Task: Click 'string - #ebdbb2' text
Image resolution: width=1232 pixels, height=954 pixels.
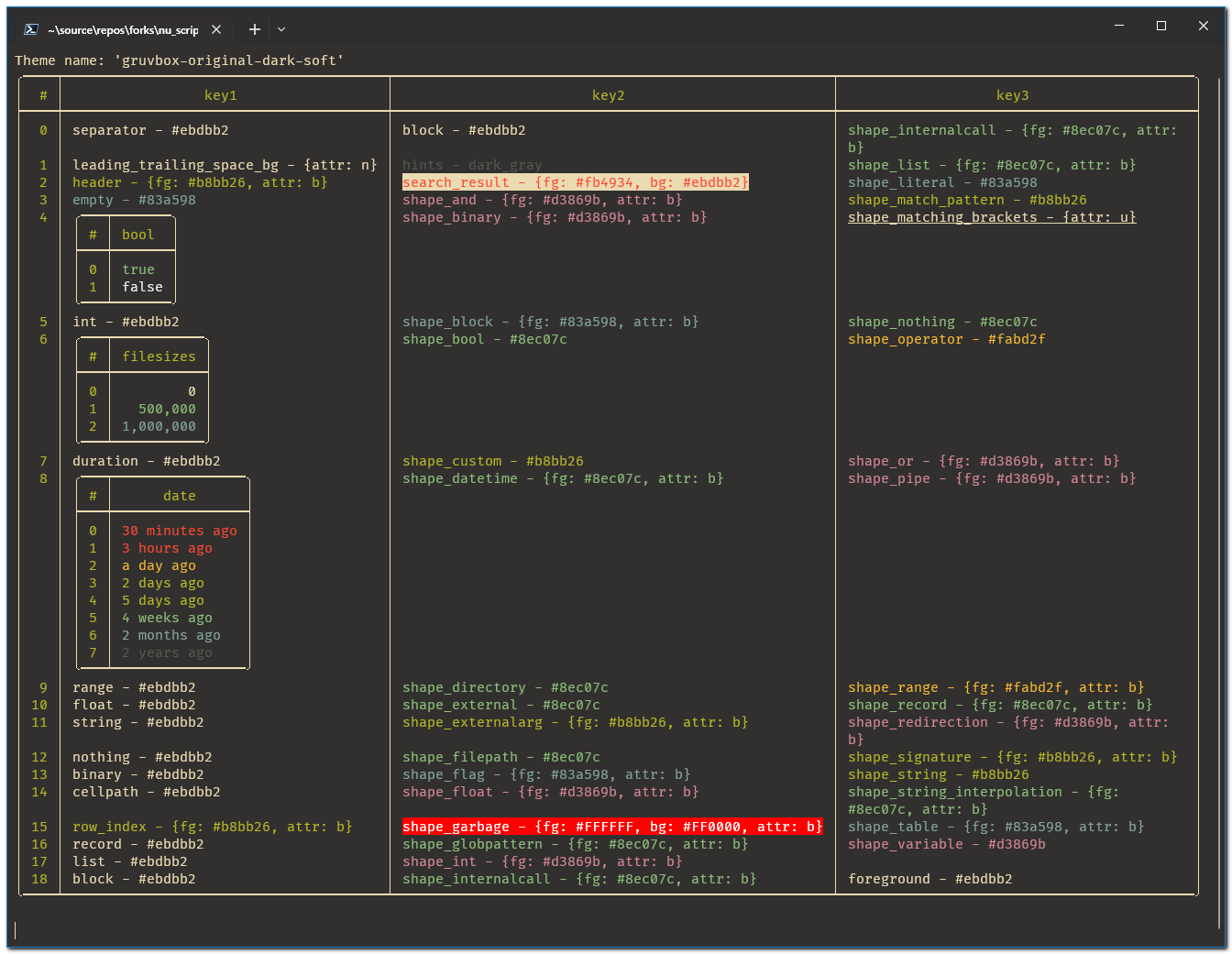Action: click(138, 722)
